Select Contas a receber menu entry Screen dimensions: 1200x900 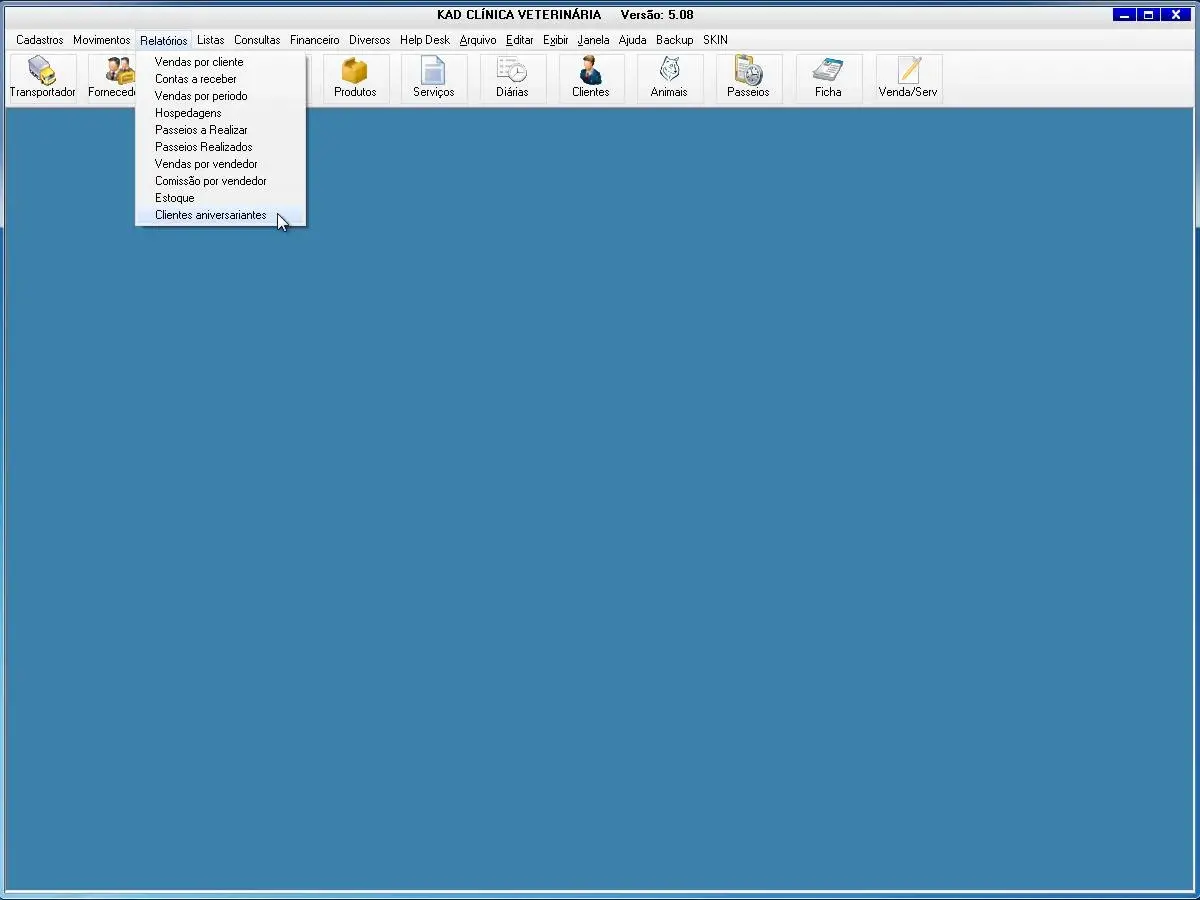click(x=196, y=79)
